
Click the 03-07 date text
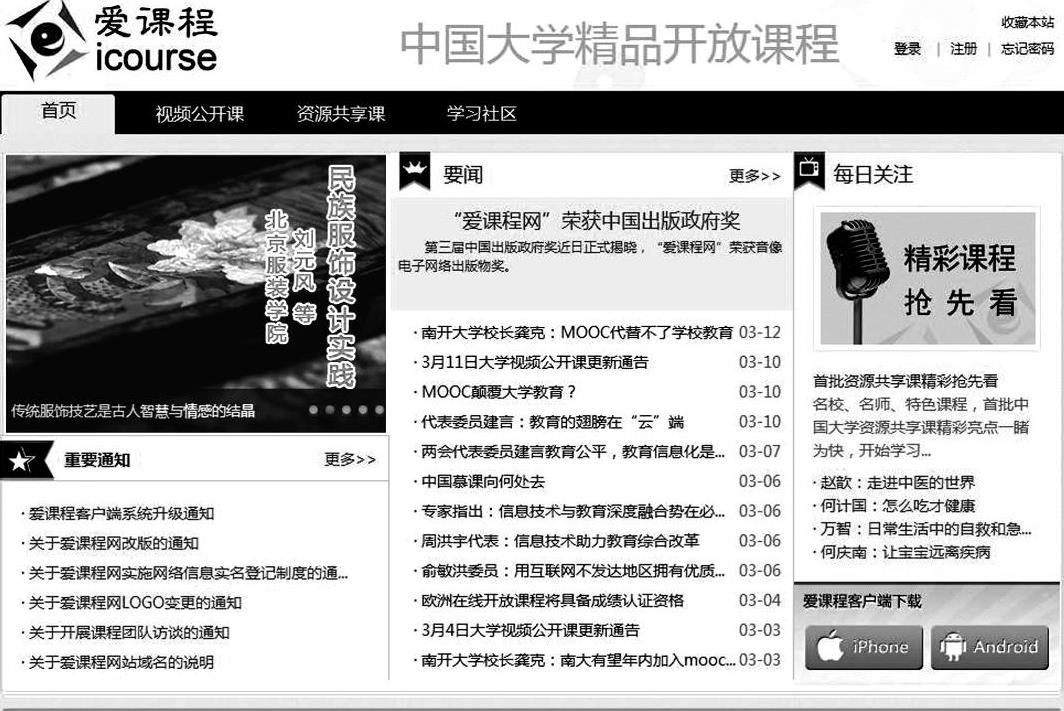[759, 452]
